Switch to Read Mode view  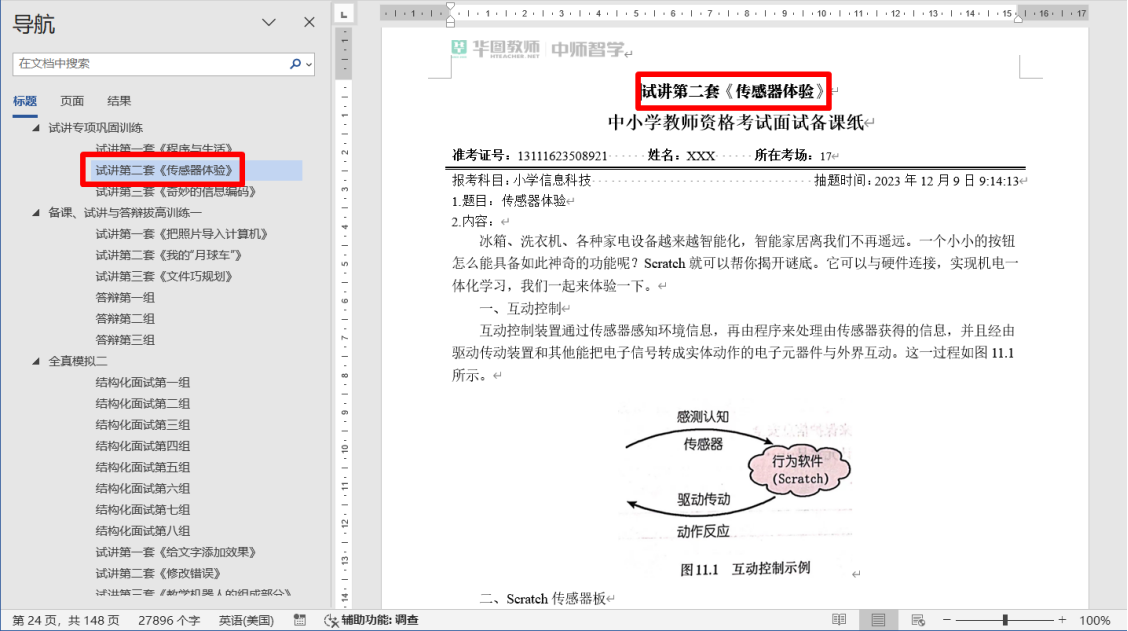(839, 620)
